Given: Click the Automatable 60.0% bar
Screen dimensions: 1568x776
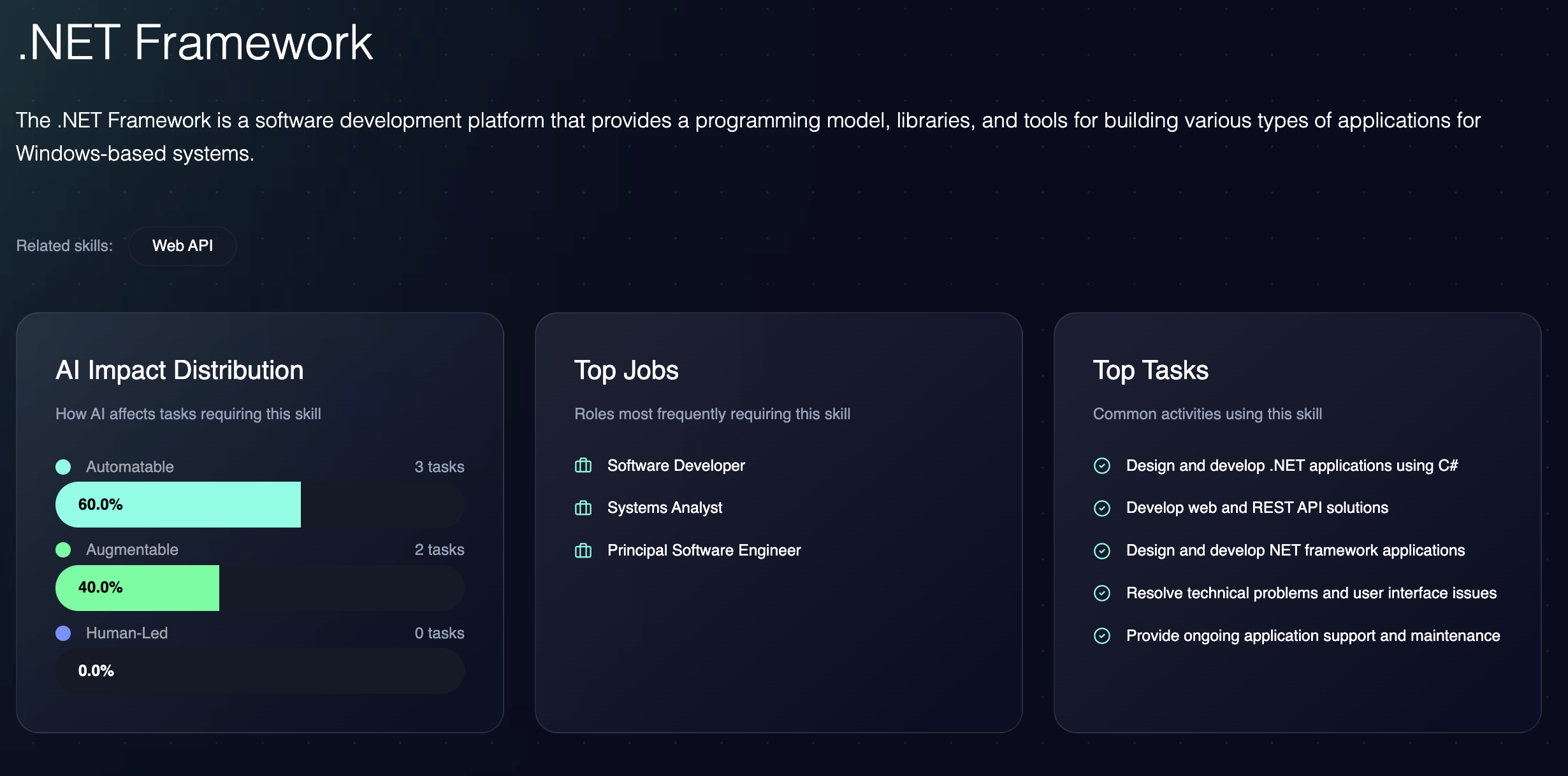Looking at the screenshot, I should (178, 505).
